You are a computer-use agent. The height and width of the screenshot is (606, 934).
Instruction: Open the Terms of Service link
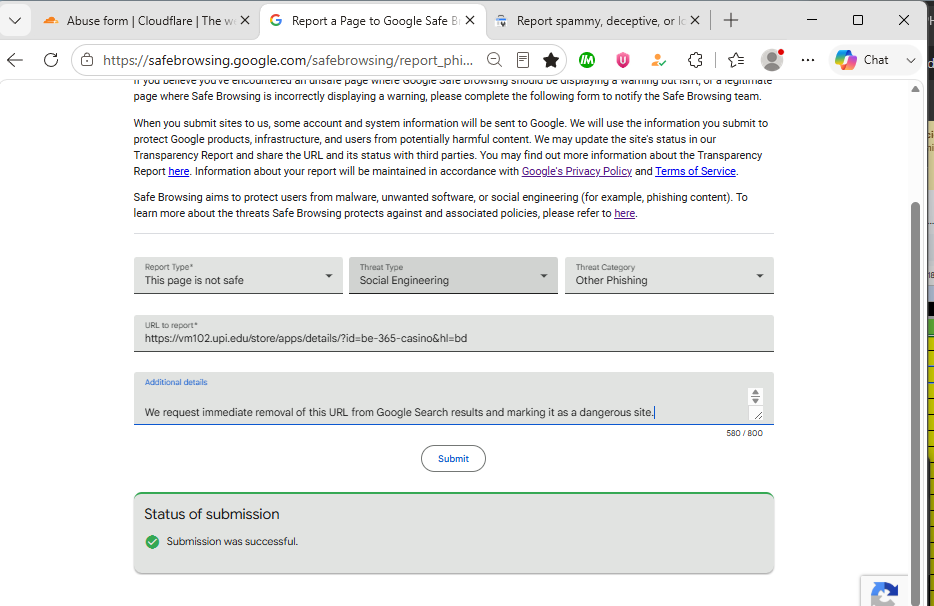pyautogui.click(x=695, y=172)
